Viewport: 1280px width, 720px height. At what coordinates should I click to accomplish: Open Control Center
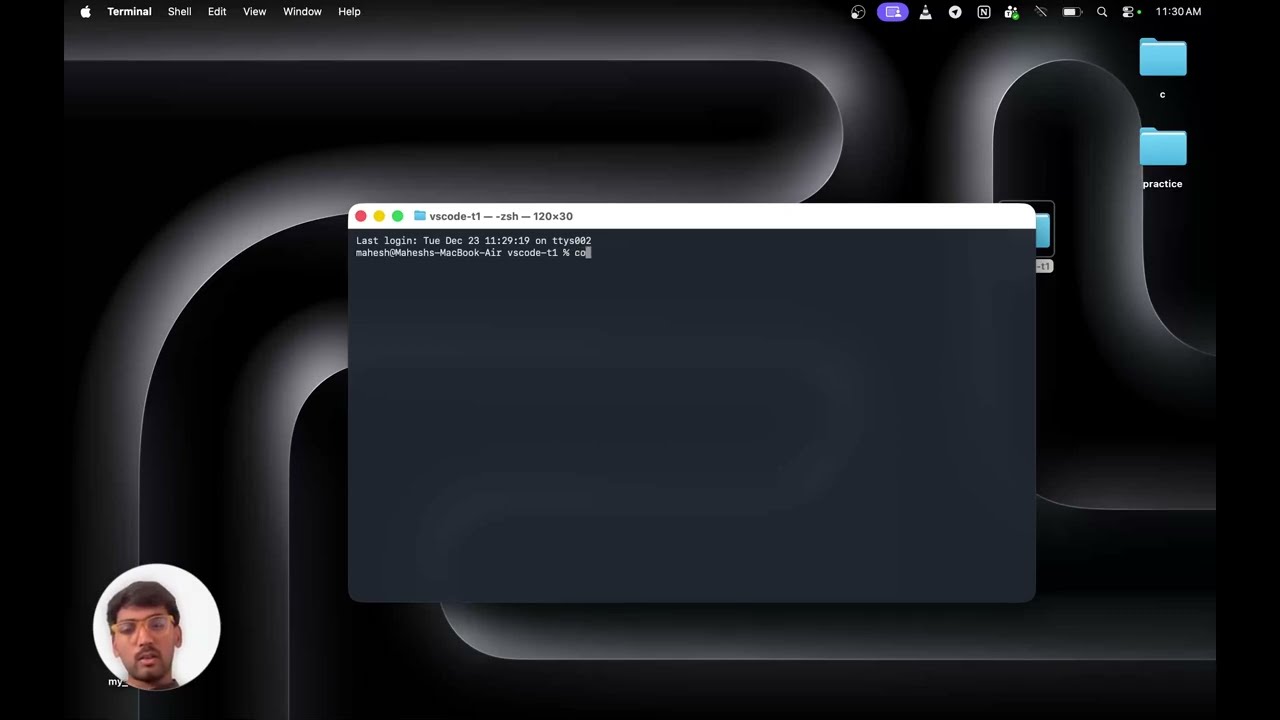pos(1130,12)
